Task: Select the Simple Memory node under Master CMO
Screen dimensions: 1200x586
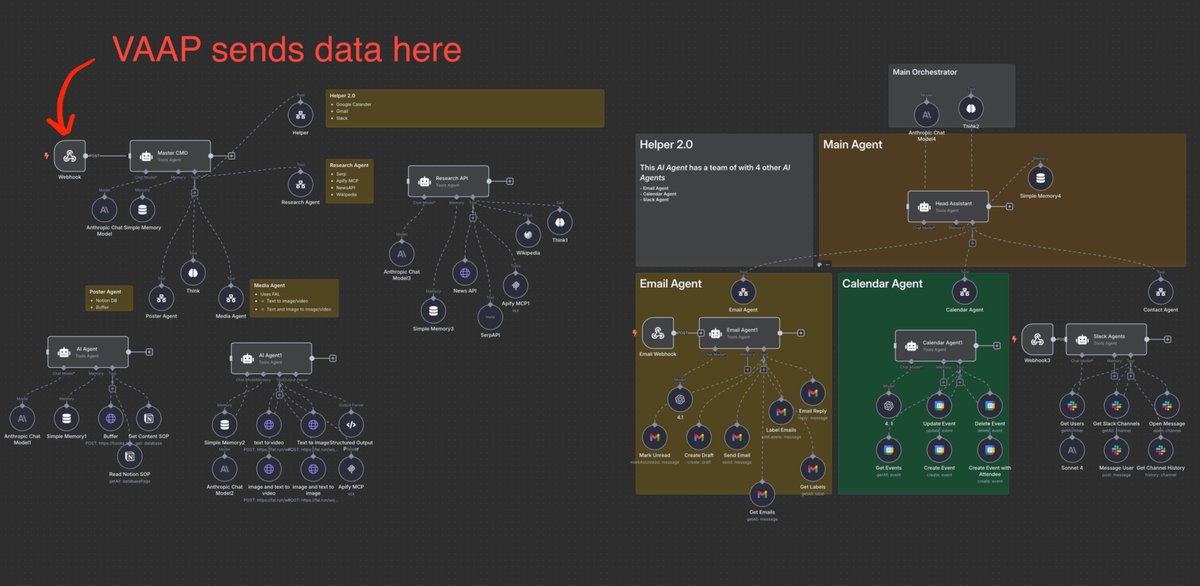Action: (x=142, y=210)
